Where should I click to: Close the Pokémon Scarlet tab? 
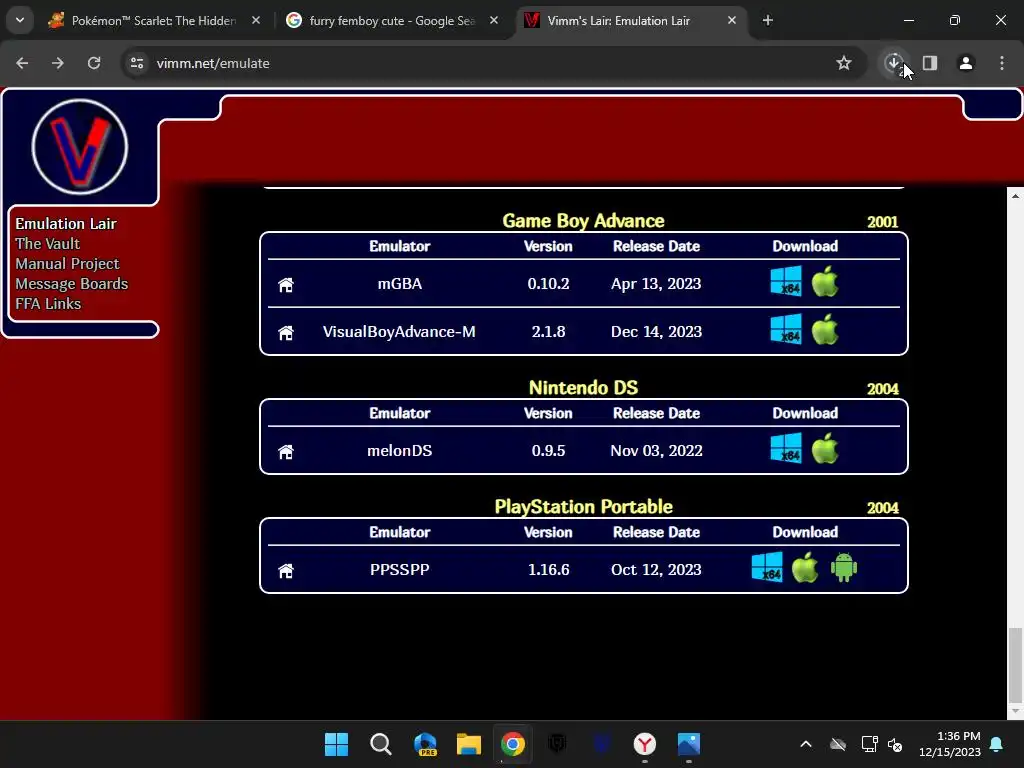click(x=256, y=20)
